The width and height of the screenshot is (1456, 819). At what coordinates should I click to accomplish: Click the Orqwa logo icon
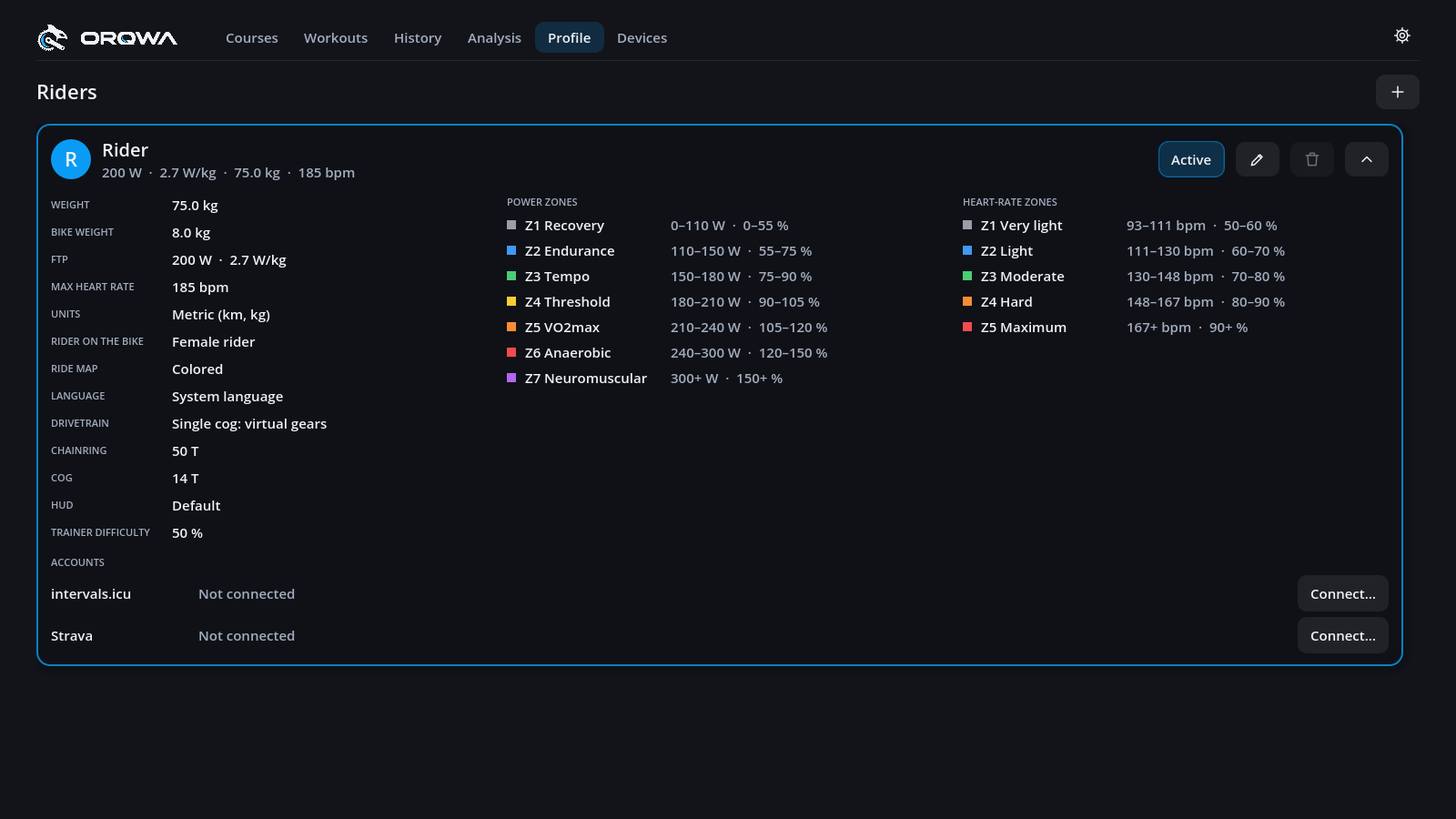click(x=52, y=37)
